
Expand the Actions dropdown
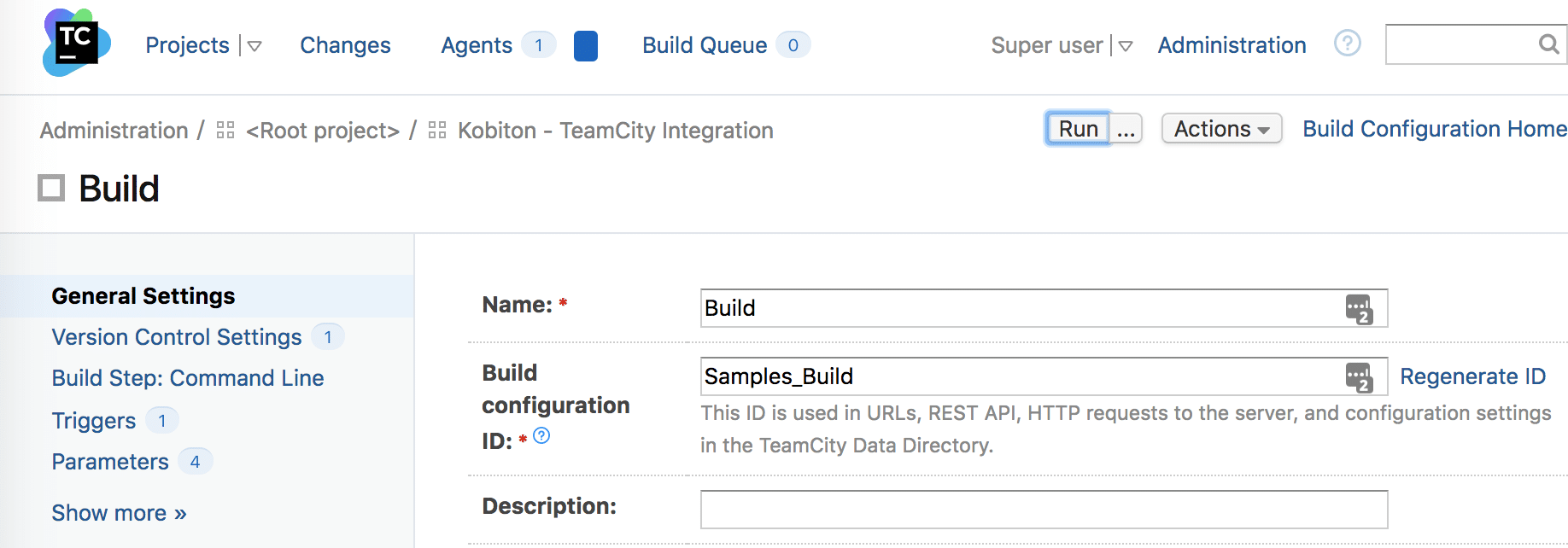[x=1221, y=129]
